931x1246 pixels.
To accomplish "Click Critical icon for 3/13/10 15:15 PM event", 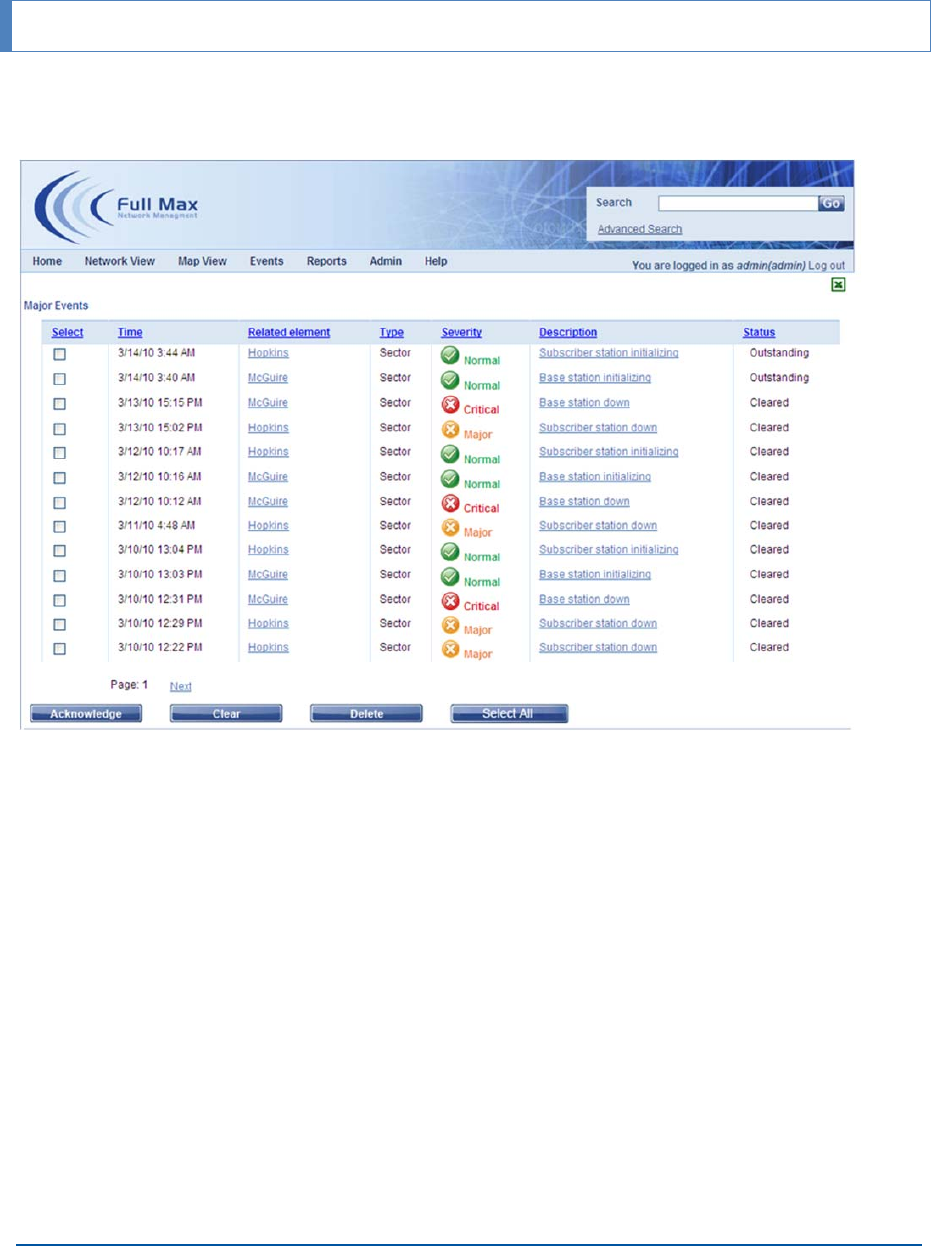I will coord(450,405).
